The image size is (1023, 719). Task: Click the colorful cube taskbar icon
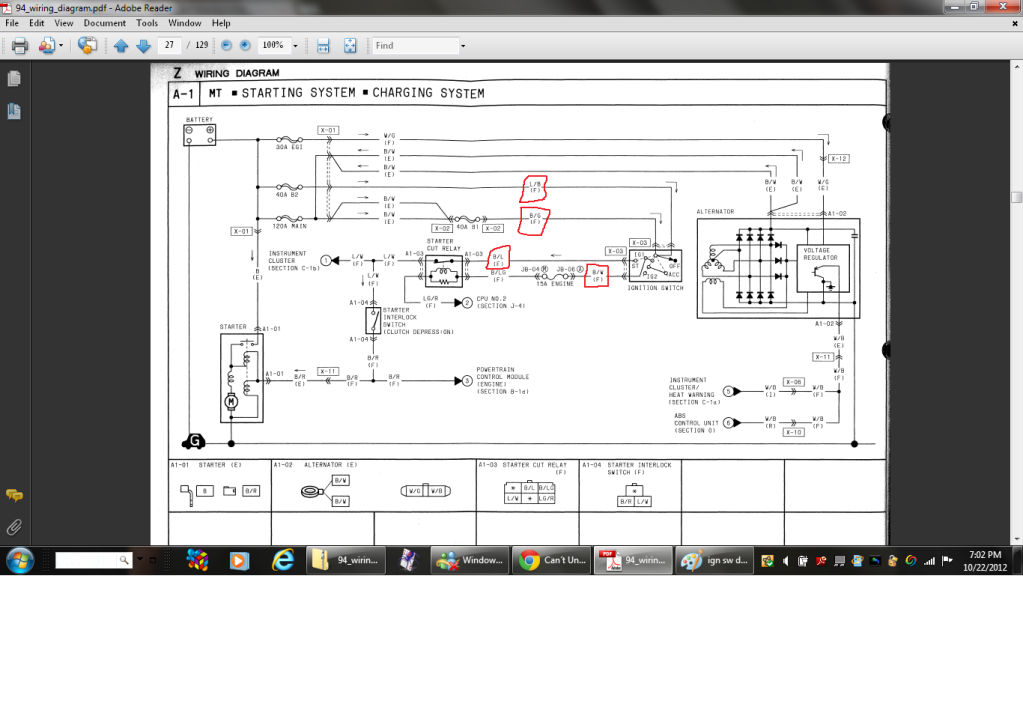197,560
